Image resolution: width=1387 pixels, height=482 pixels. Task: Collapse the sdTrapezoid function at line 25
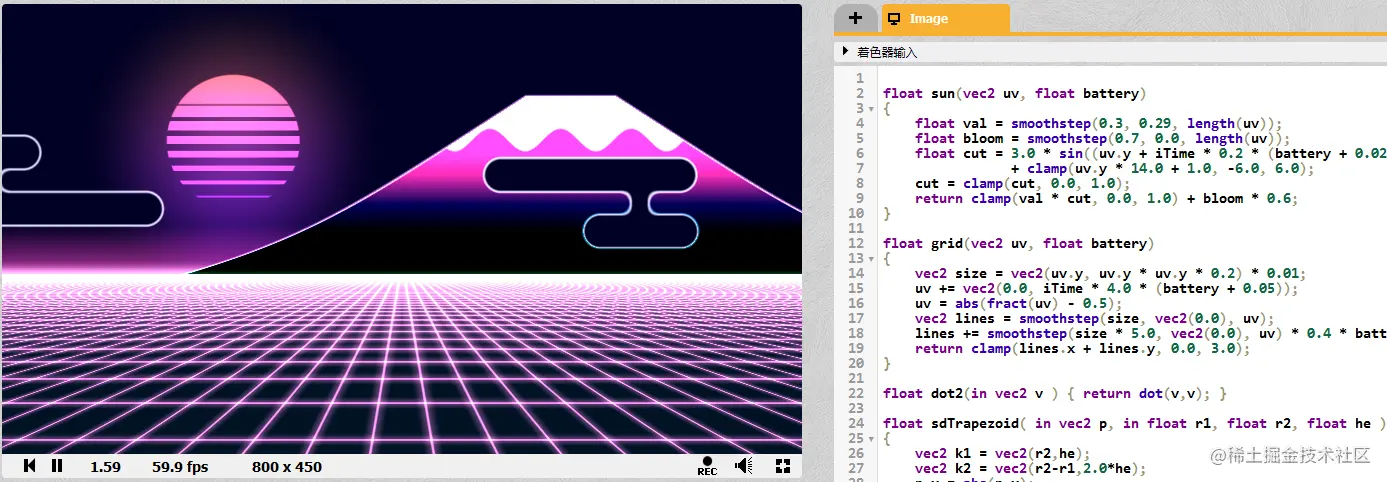point(873,439)
